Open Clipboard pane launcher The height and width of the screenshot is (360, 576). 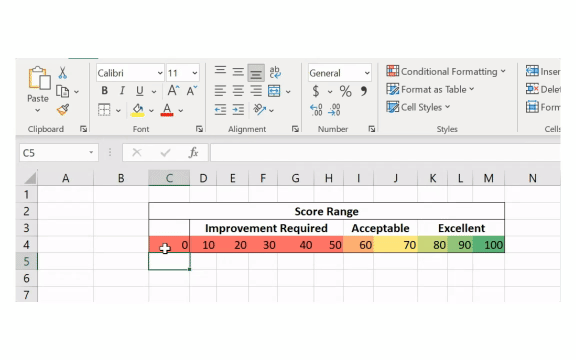tap(84, 129)
